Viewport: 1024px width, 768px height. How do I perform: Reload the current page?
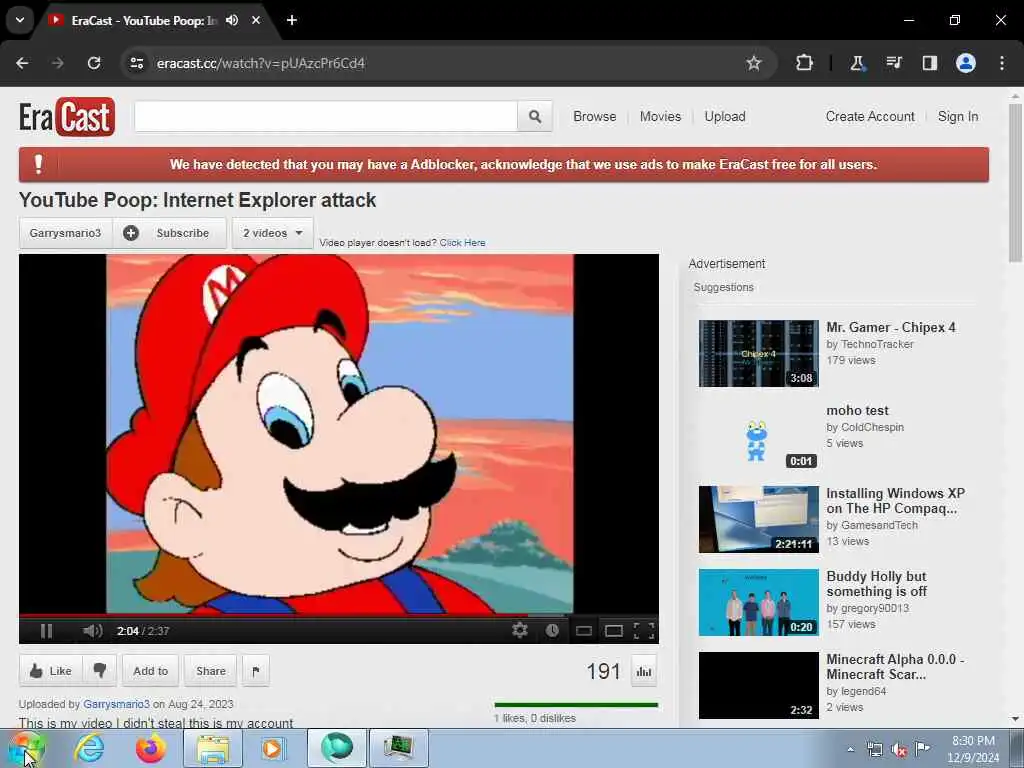[94, 63]
